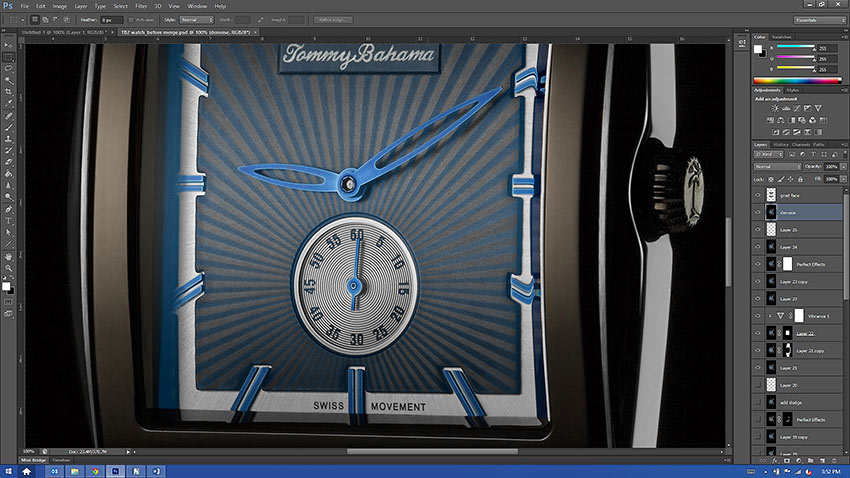Open the Fill slider dropdown arrow

(x=843, y=179)
